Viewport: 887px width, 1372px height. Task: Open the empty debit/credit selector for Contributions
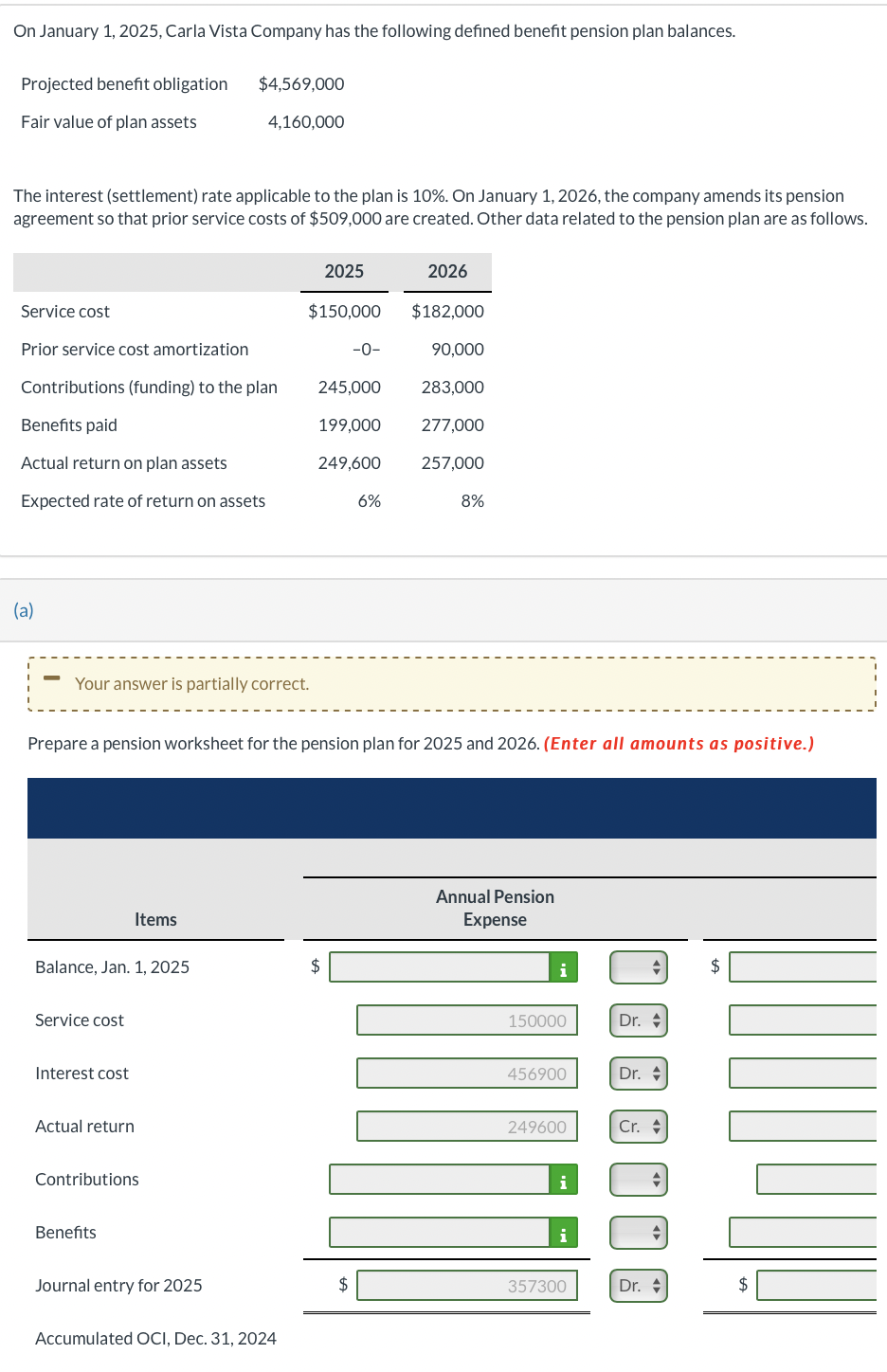point(638,1179)
